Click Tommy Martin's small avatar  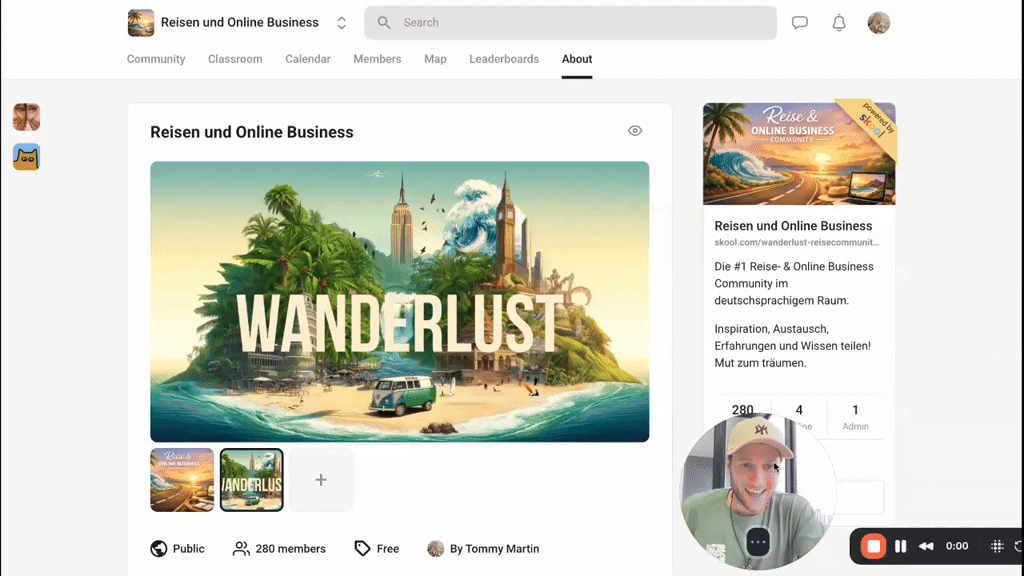436,549
